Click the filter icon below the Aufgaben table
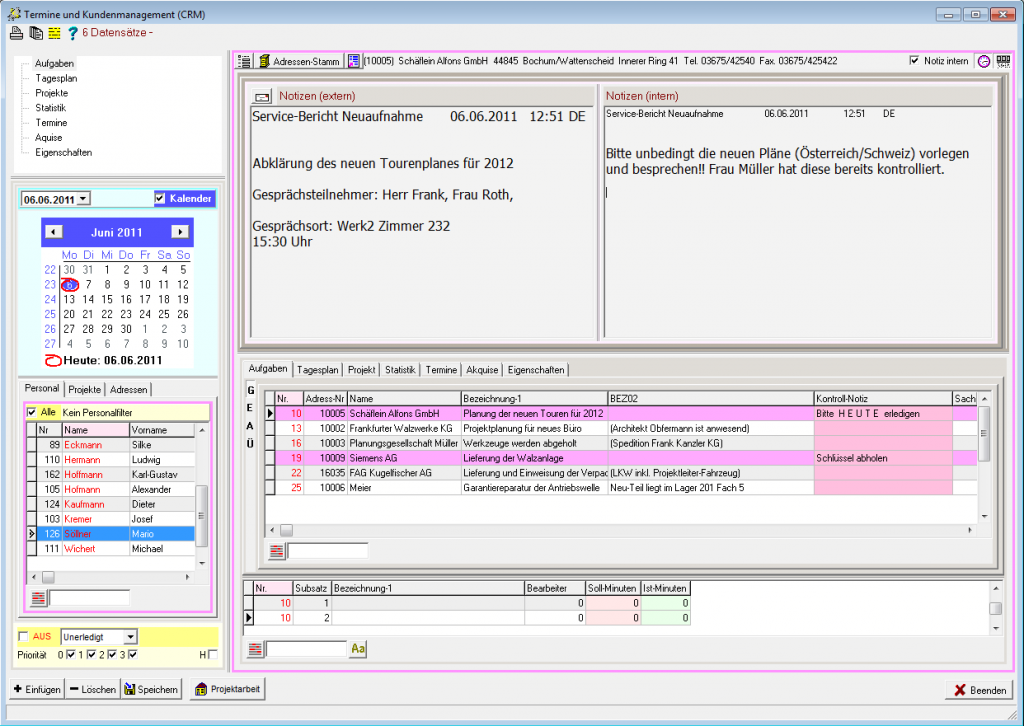 pyautogui.click(x=277, y=551)
